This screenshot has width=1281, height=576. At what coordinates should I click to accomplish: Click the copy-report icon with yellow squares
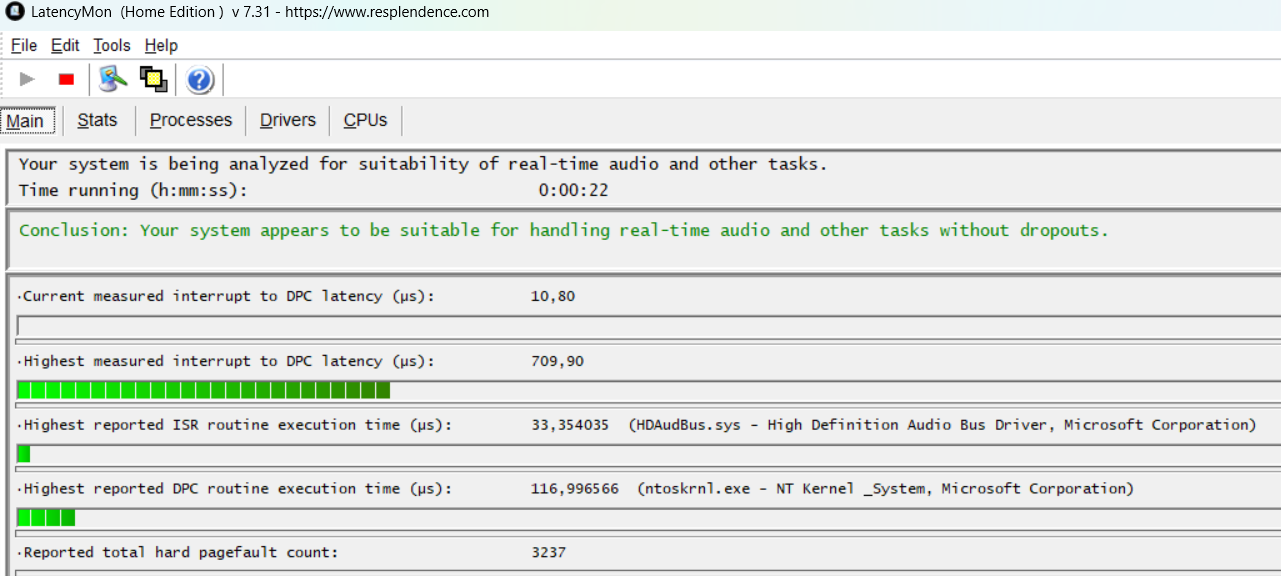[153, 79]
